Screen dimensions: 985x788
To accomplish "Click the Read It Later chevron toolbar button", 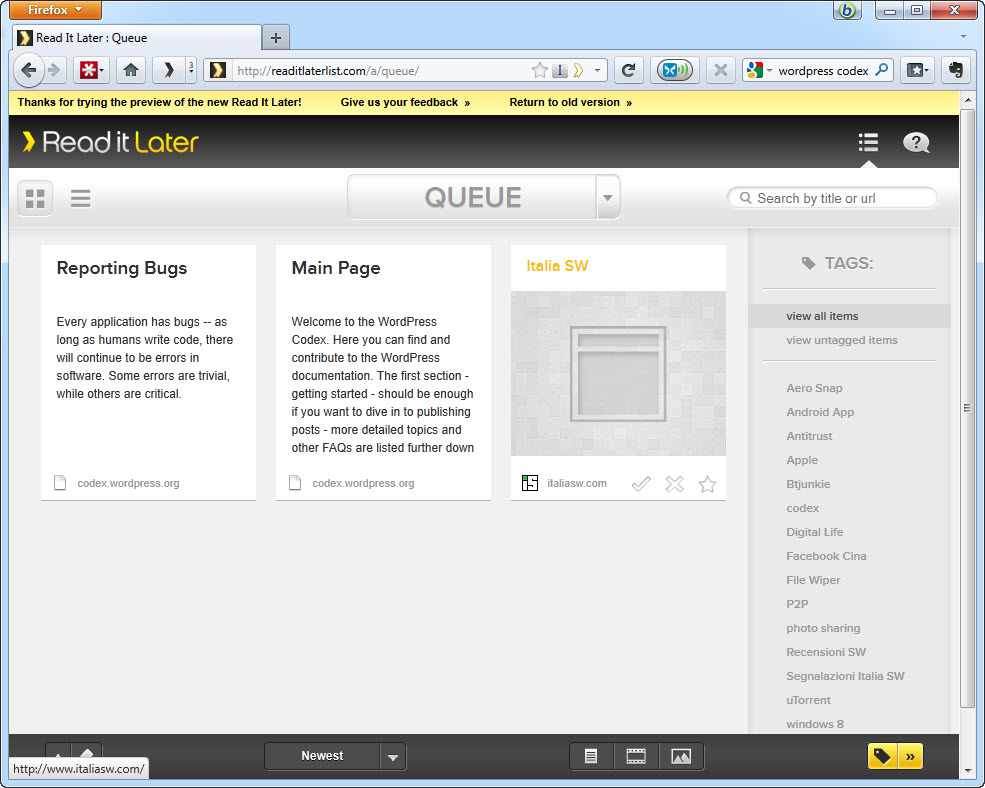I will coord(168,70).
